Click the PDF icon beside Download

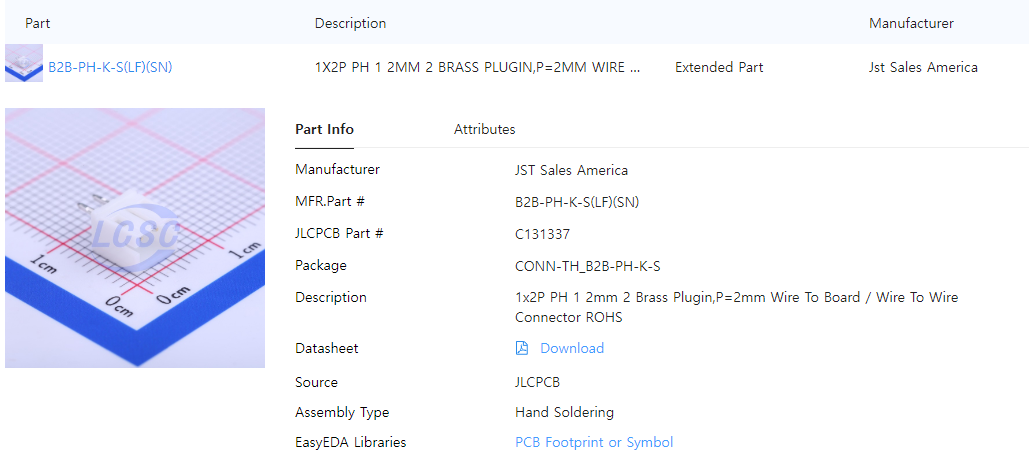tap(522, 348)
